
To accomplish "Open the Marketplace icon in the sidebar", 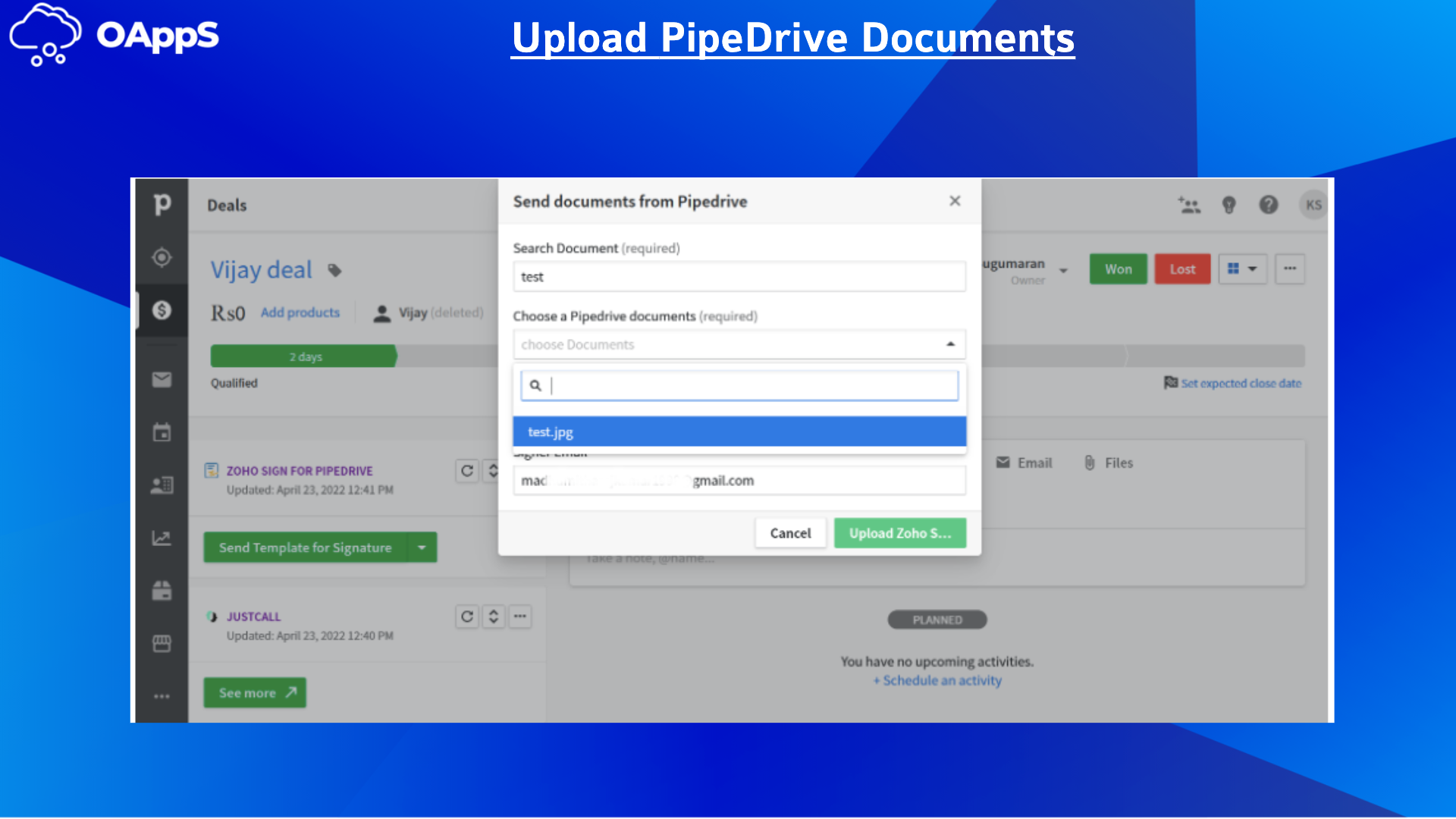I will (x=162, y=643).
